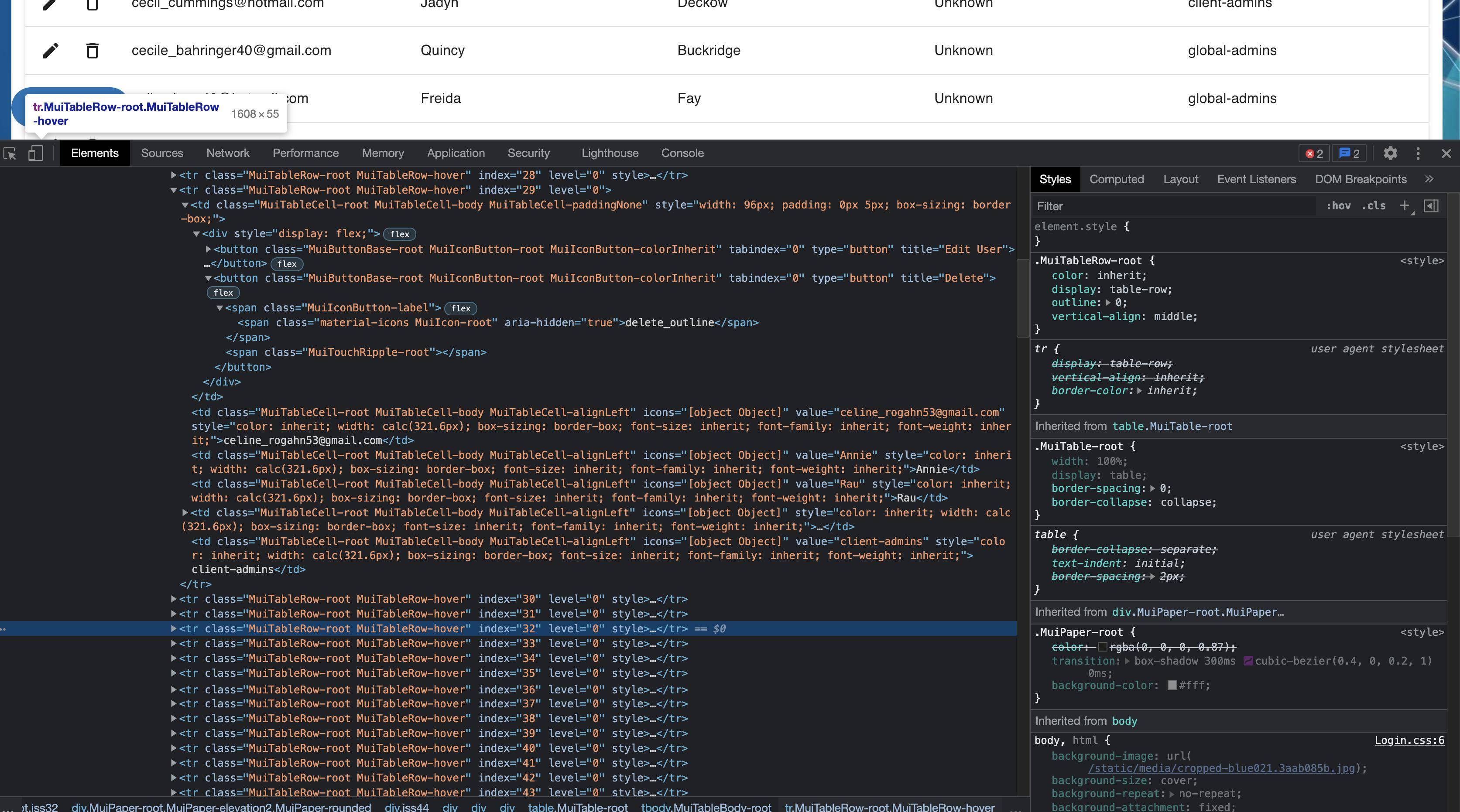Select tbody.MuiTableBody-root in breadcrumb bar
Screen dimensions: 1460x812
pos(706,807)
